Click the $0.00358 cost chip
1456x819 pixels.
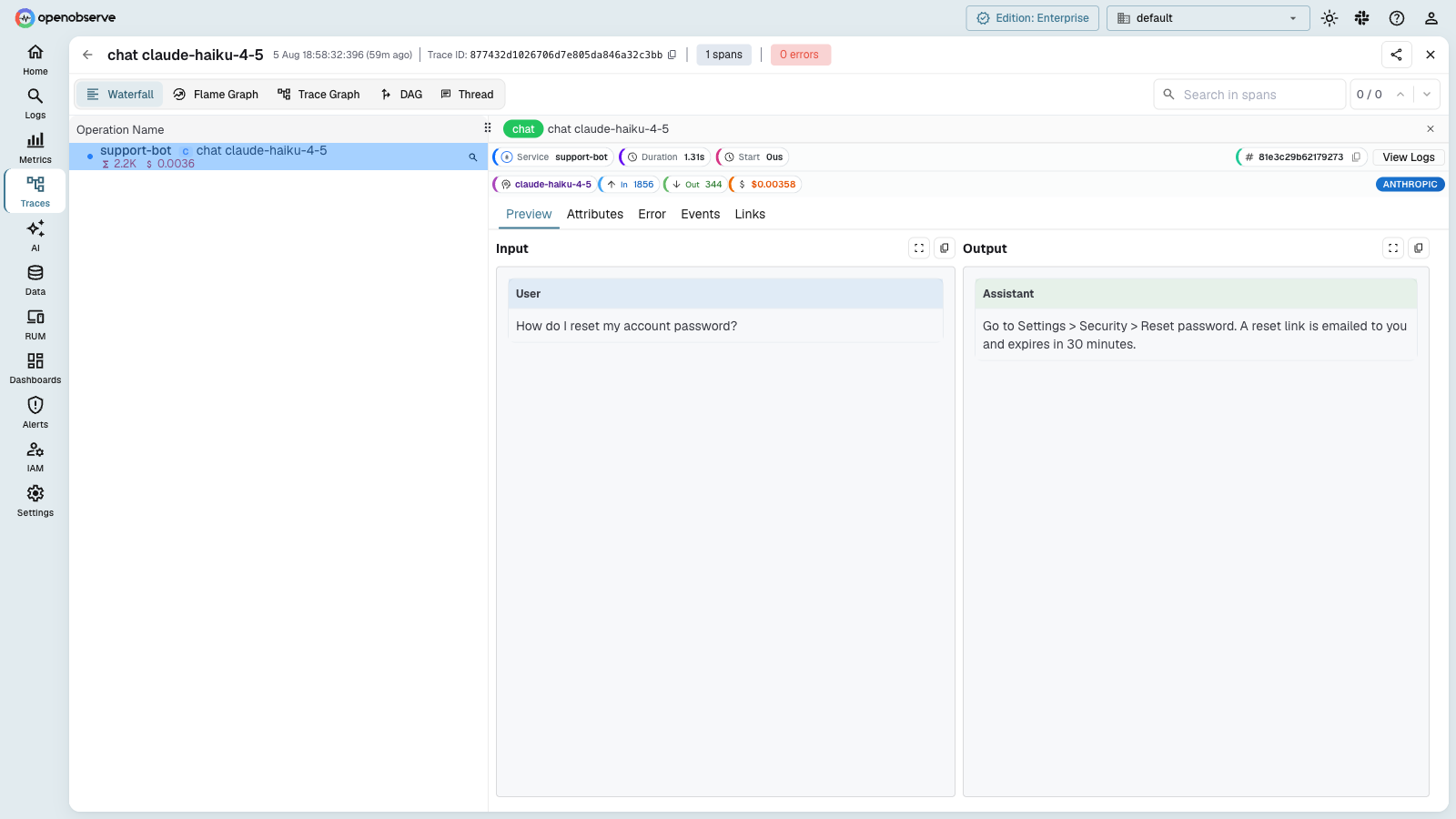(x=765, y=185)
